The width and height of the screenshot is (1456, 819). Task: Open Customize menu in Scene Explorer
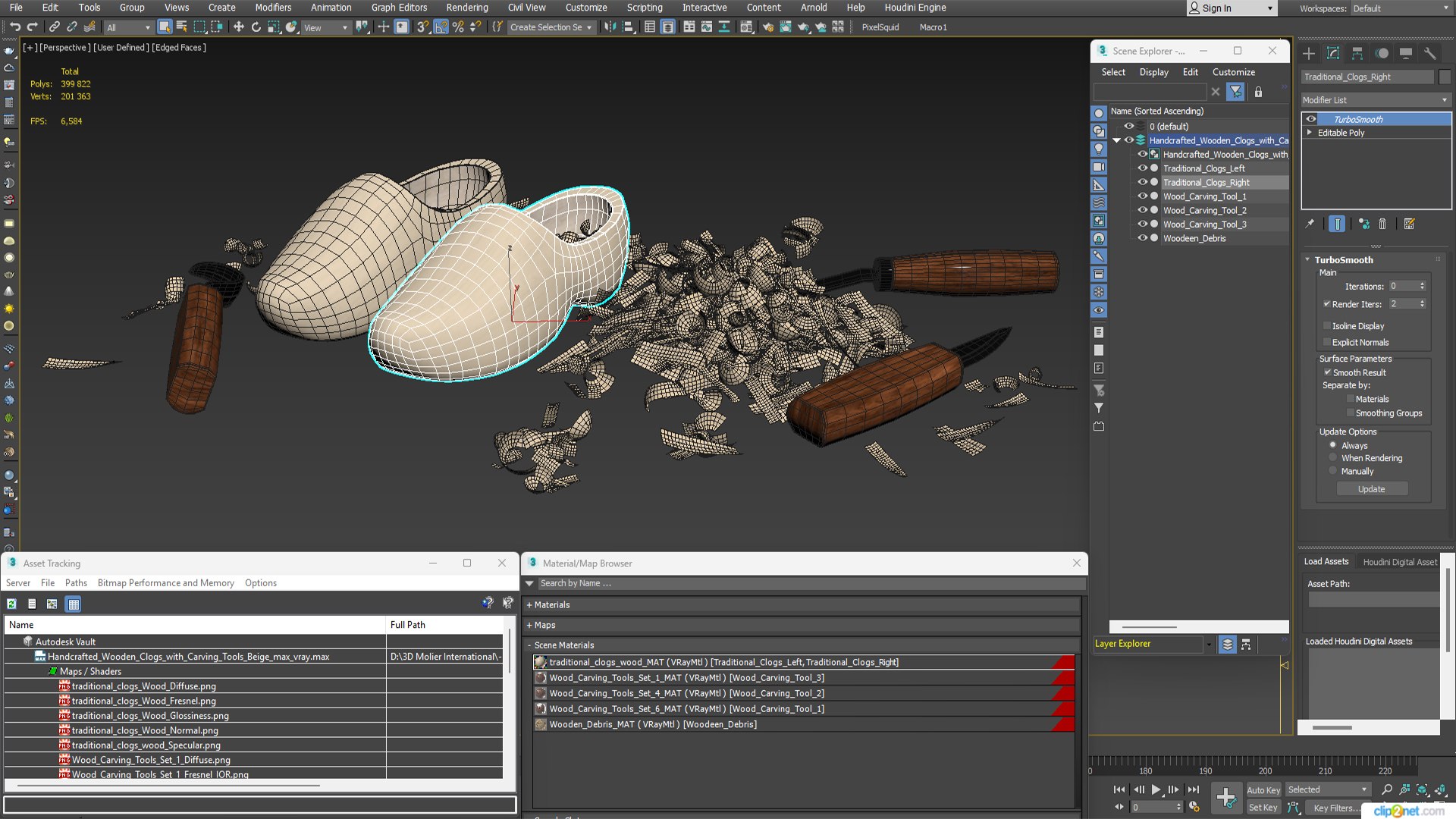[1233, 72]
